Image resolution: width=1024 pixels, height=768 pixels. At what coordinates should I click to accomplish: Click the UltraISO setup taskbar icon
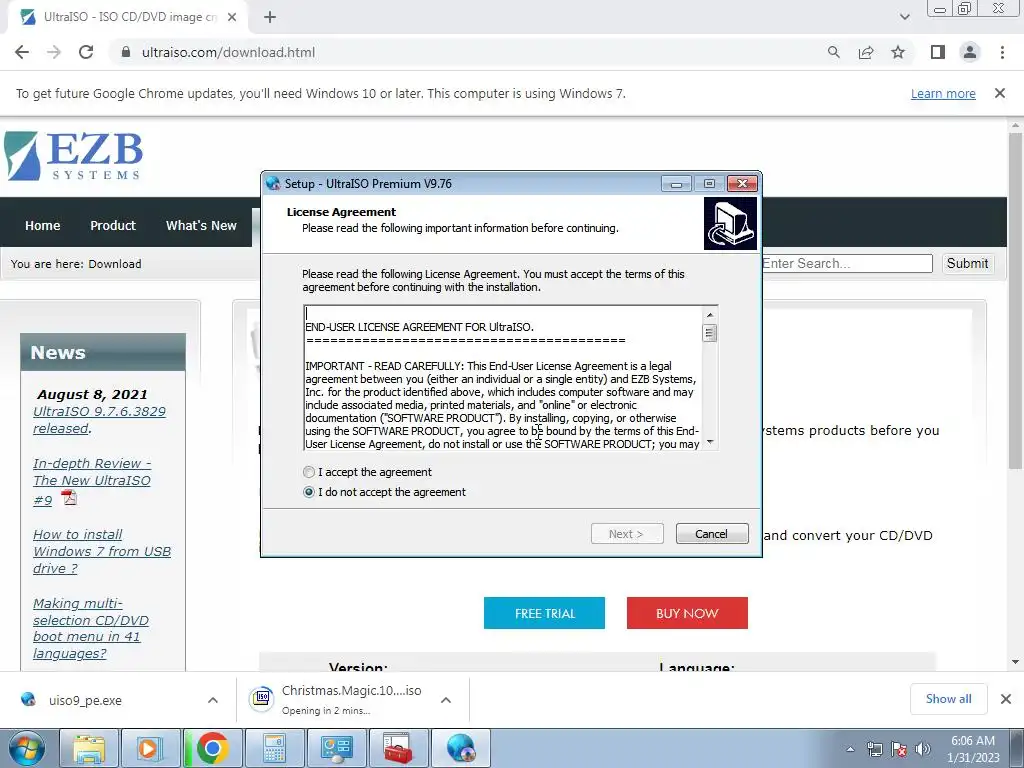click(x=461, y=748)
